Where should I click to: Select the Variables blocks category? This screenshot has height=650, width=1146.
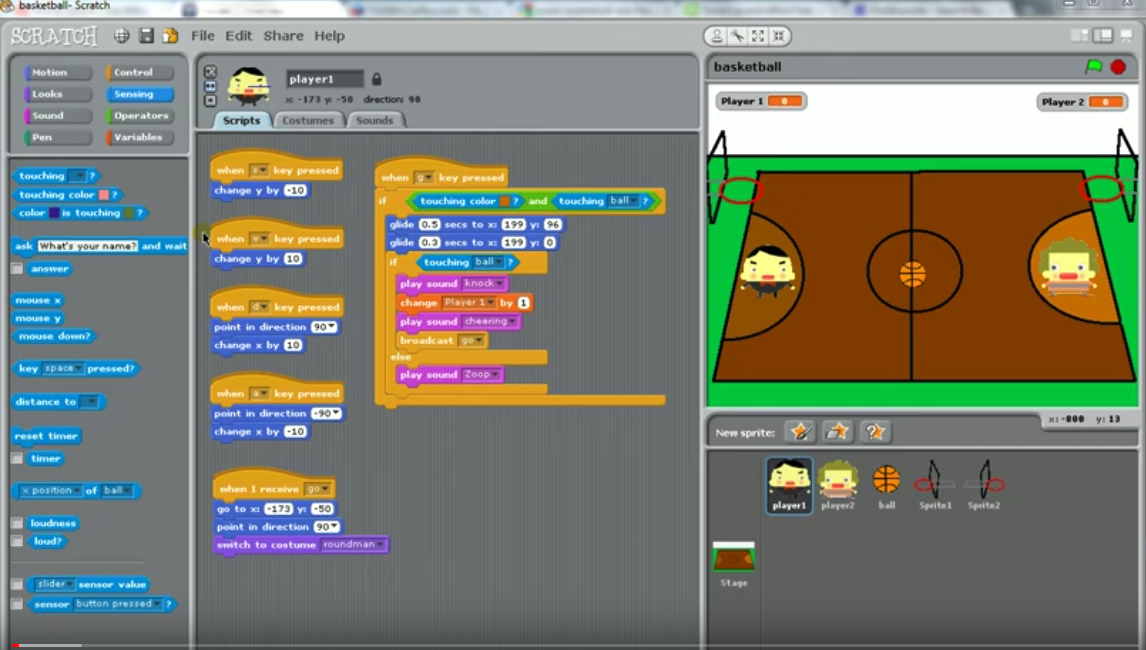pos(138,137)
